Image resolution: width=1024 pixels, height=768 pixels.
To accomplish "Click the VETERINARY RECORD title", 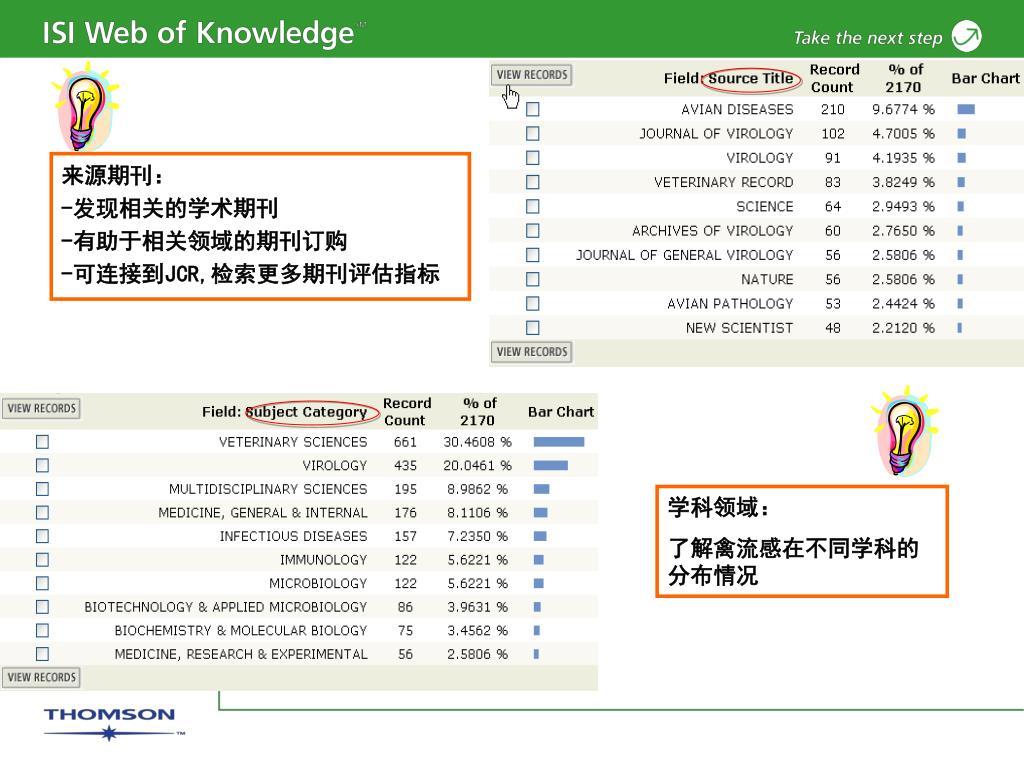I will click(724, 182).
